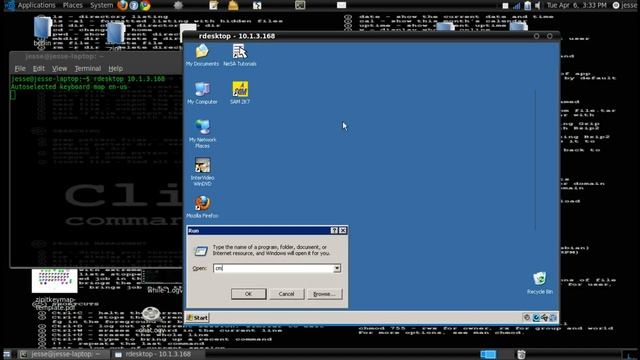Click the rdesktop window title bar
Screen dimensions: 640x360
click(x=371, y=36)
